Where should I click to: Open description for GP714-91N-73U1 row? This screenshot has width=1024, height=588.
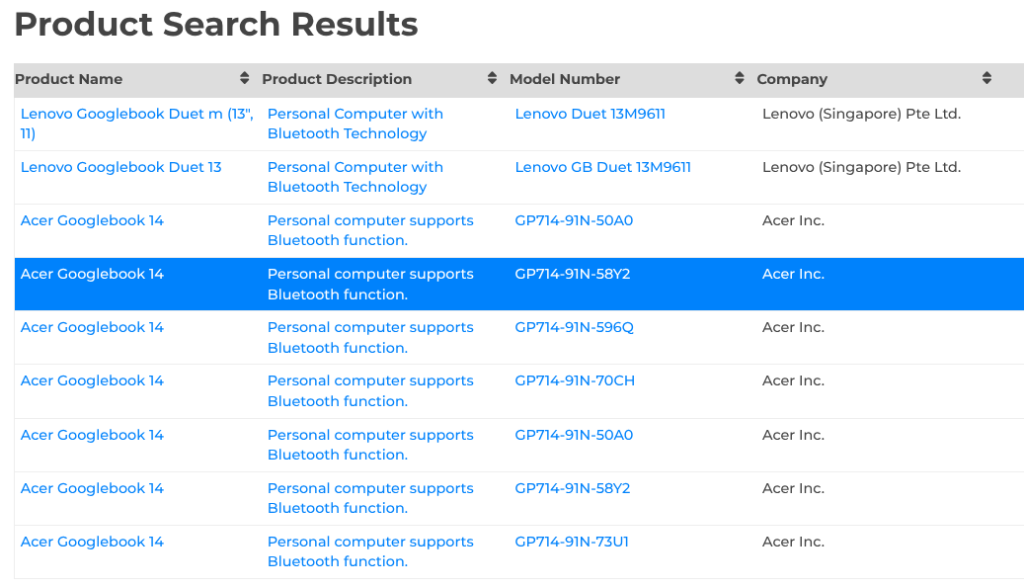pyautogui.click(x=370, y=551)
